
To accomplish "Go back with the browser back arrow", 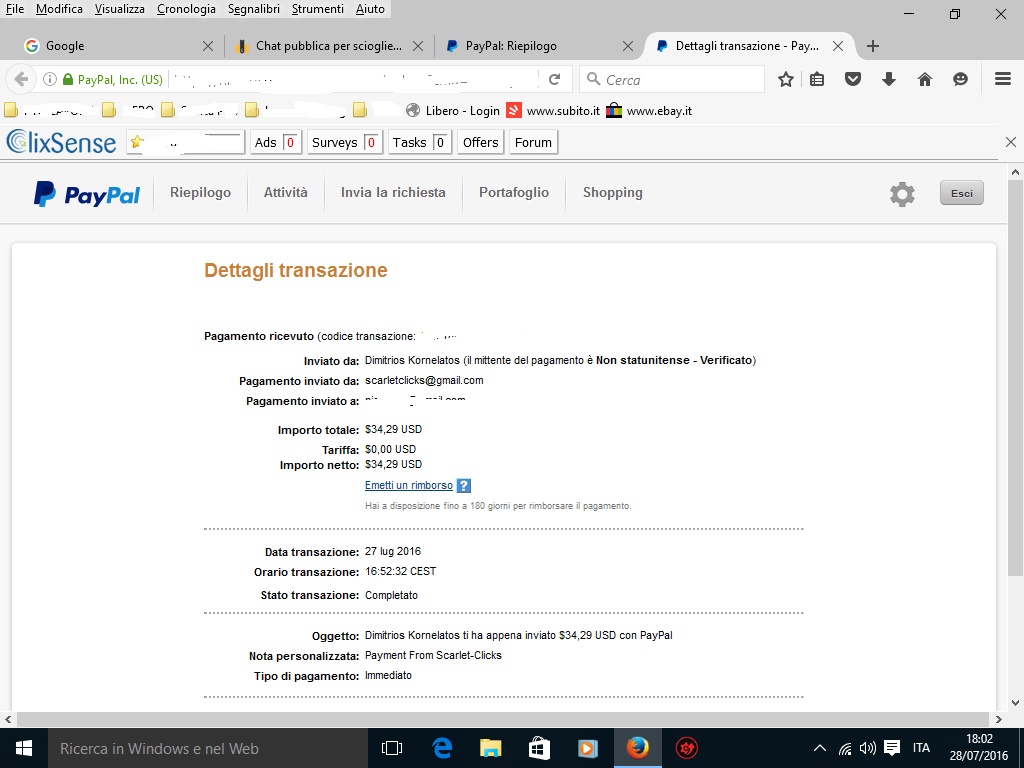I will [21, 80].
